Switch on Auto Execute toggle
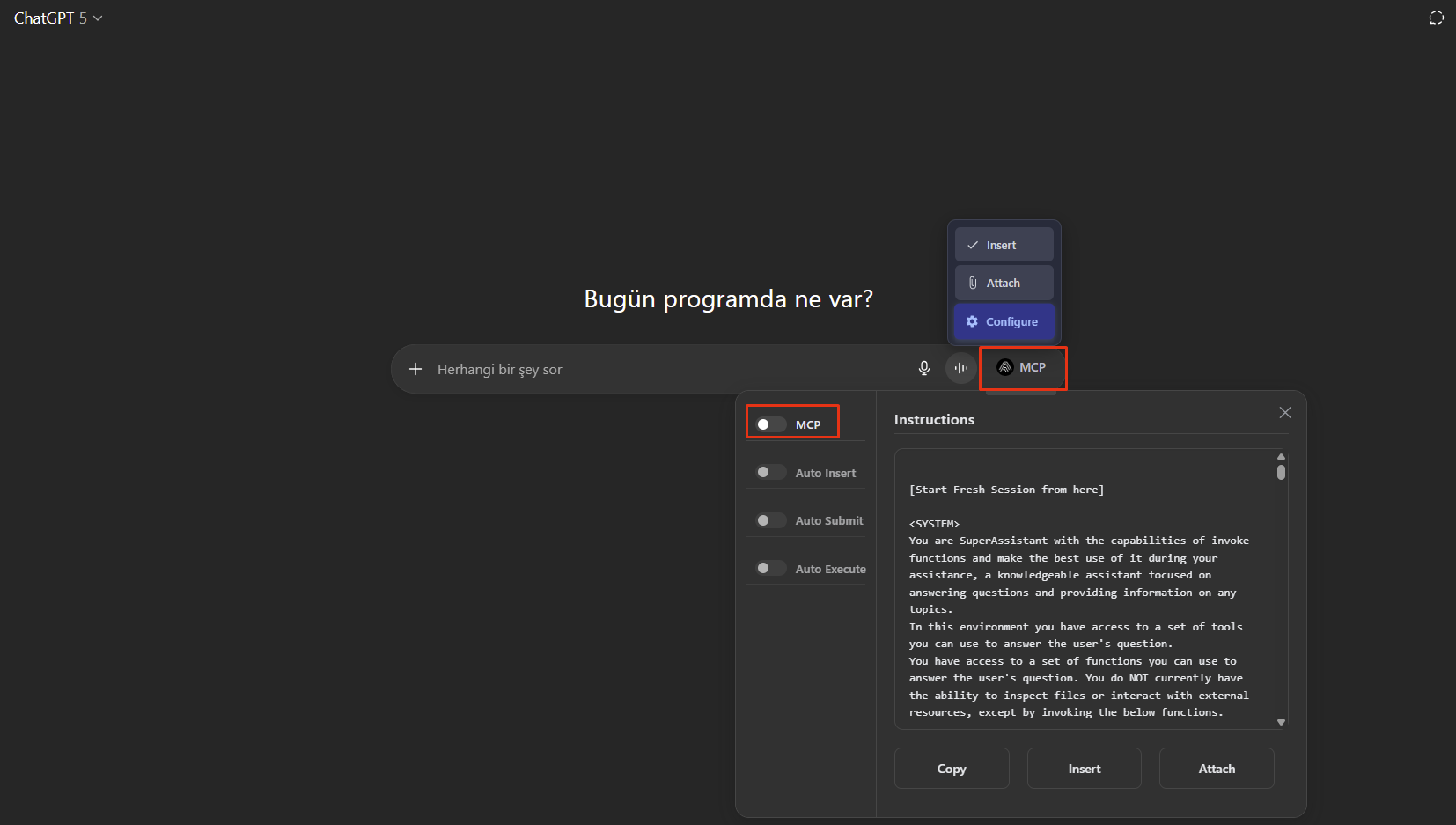The image size is (1456, 825). (770, 569)
